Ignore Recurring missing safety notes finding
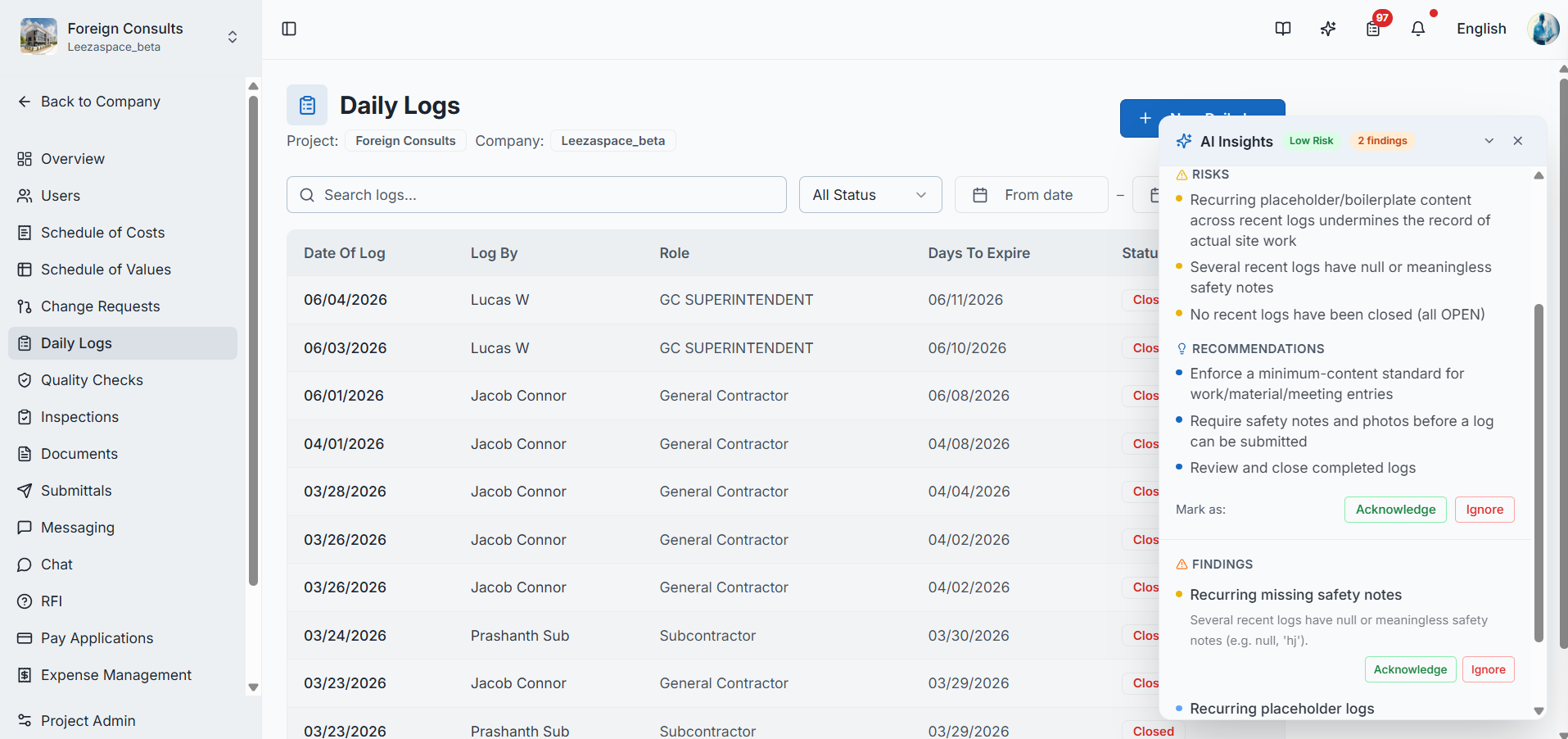 pyautogui.click(x=1488, y=669)
